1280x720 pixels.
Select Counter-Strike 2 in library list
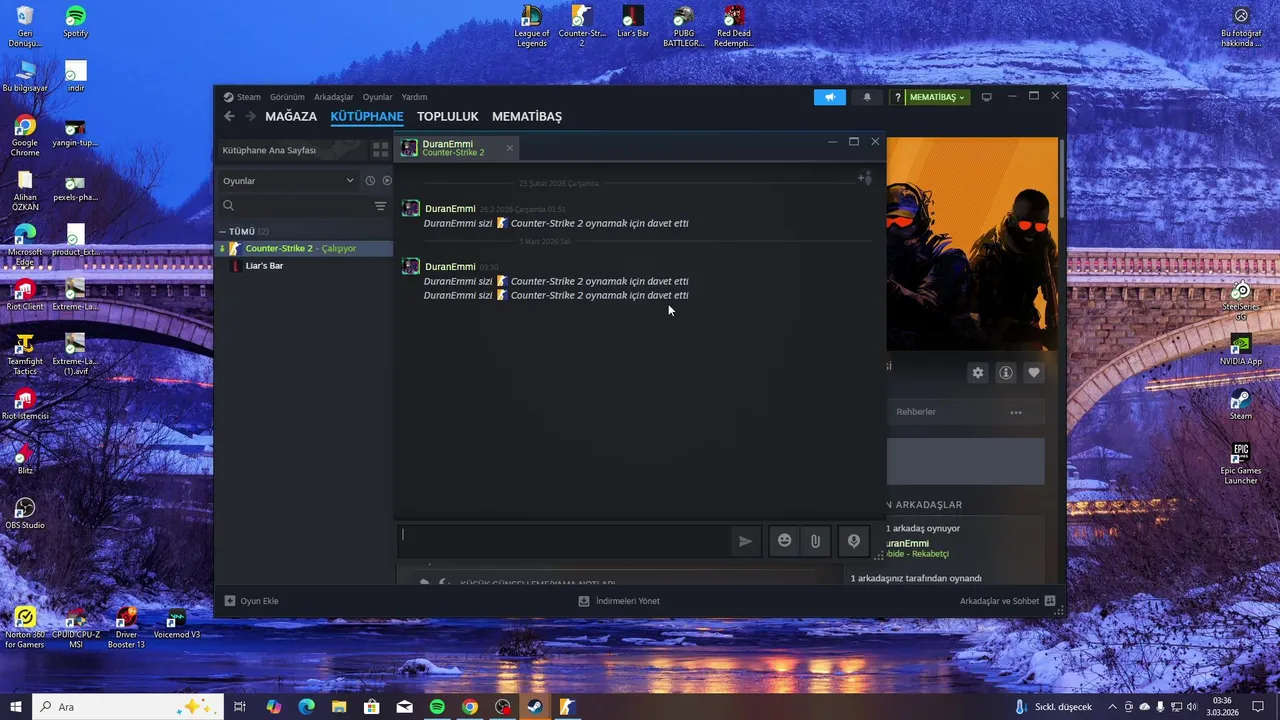coord(305,248)
